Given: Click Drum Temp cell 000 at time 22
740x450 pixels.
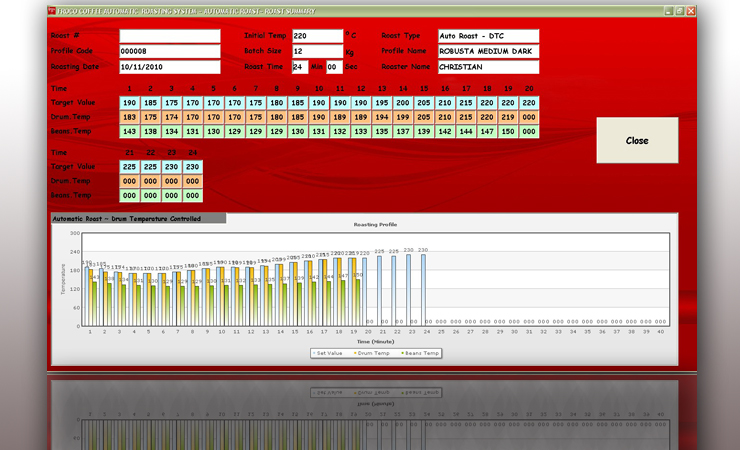Looking at the screenshot, I should (x=151, y=181).
